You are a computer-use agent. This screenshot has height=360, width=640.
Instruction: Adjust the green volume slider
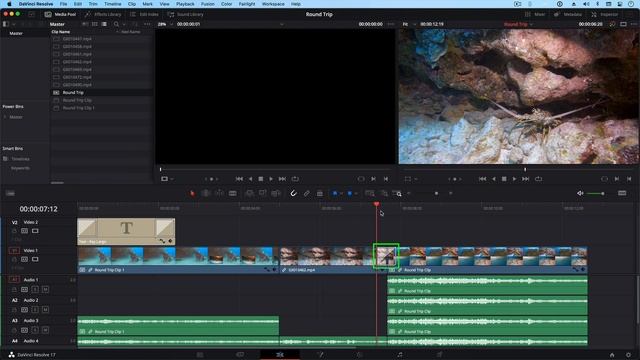[596, 193]
